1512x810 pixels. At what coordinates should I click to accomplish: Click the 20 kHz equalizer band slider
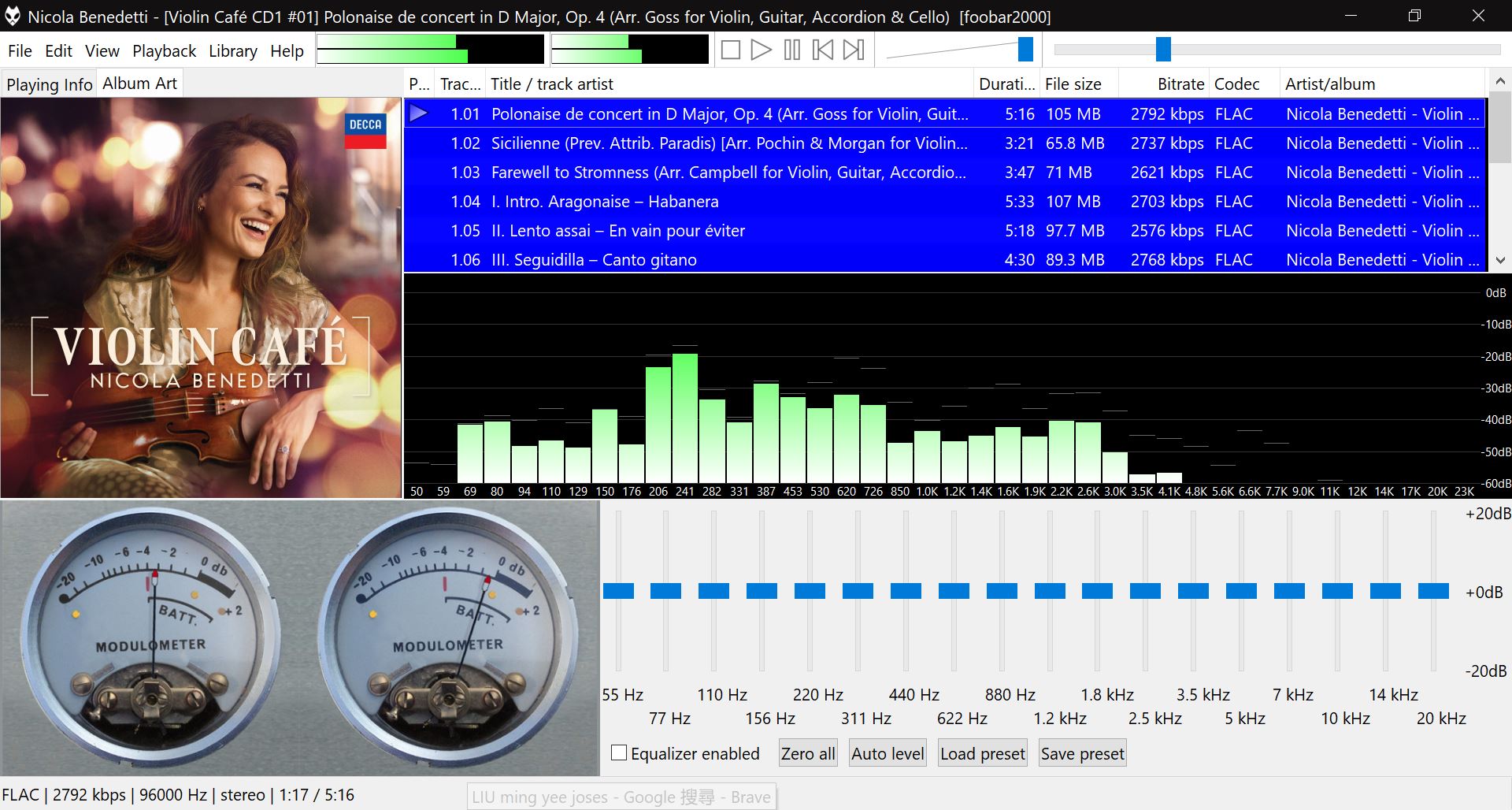(x=1434, y=591)
